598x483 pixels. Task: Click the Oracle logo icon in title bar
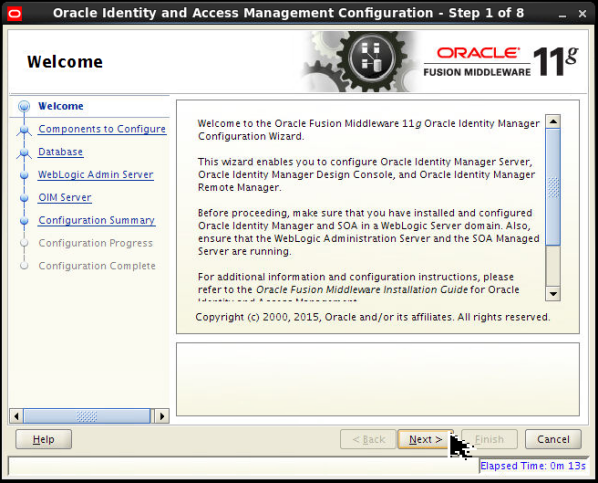click(x=14, y=14)
